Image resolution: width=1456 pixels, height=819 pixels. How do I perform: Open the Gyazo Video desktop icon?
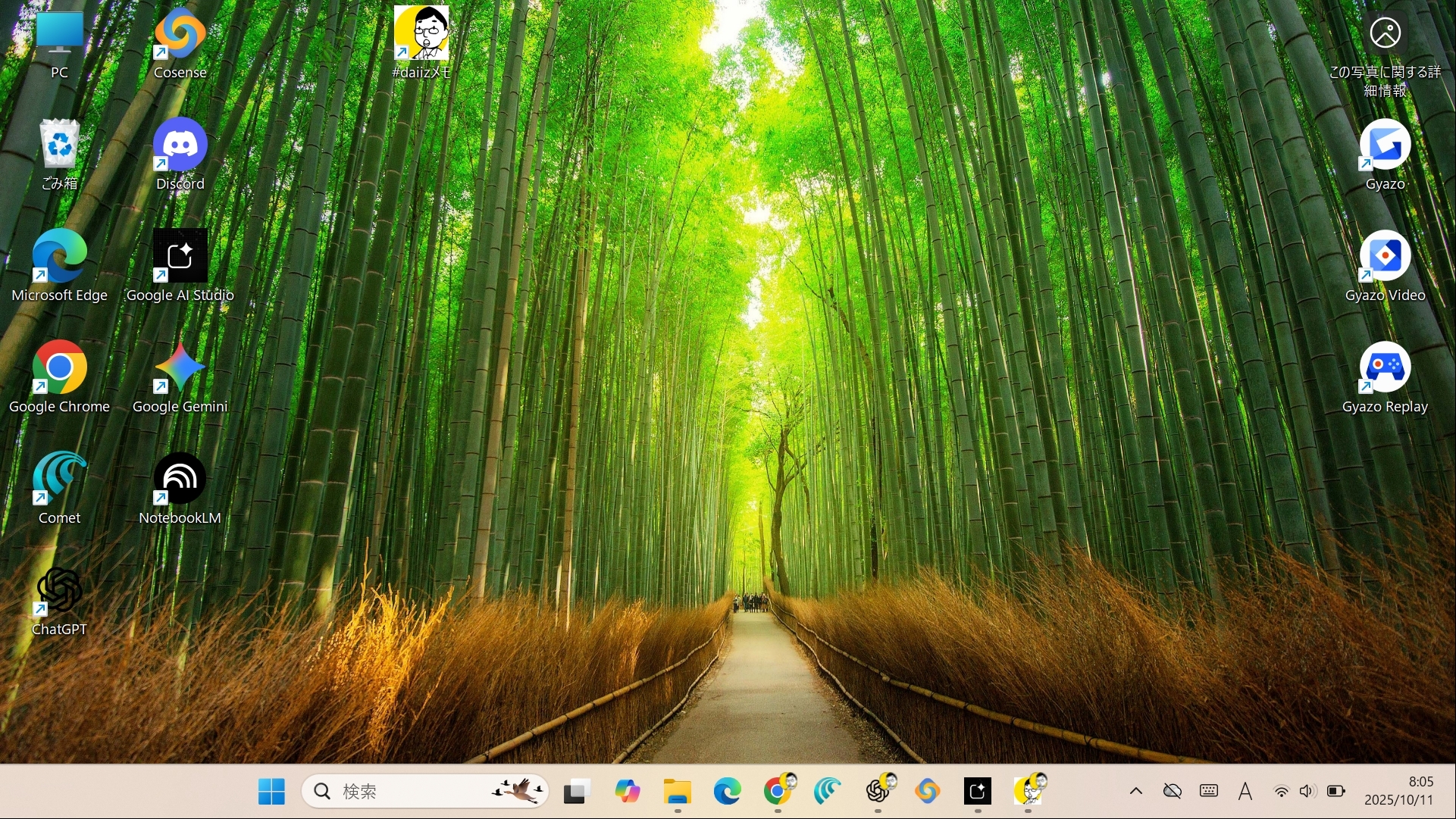tap(1385, 257)
